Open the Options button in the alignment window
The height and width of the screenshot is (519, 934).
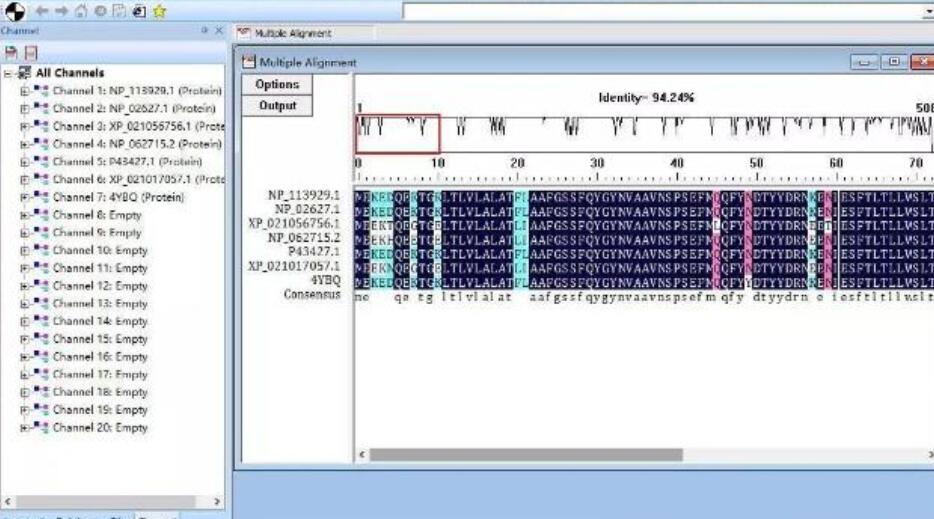(277, 85)
